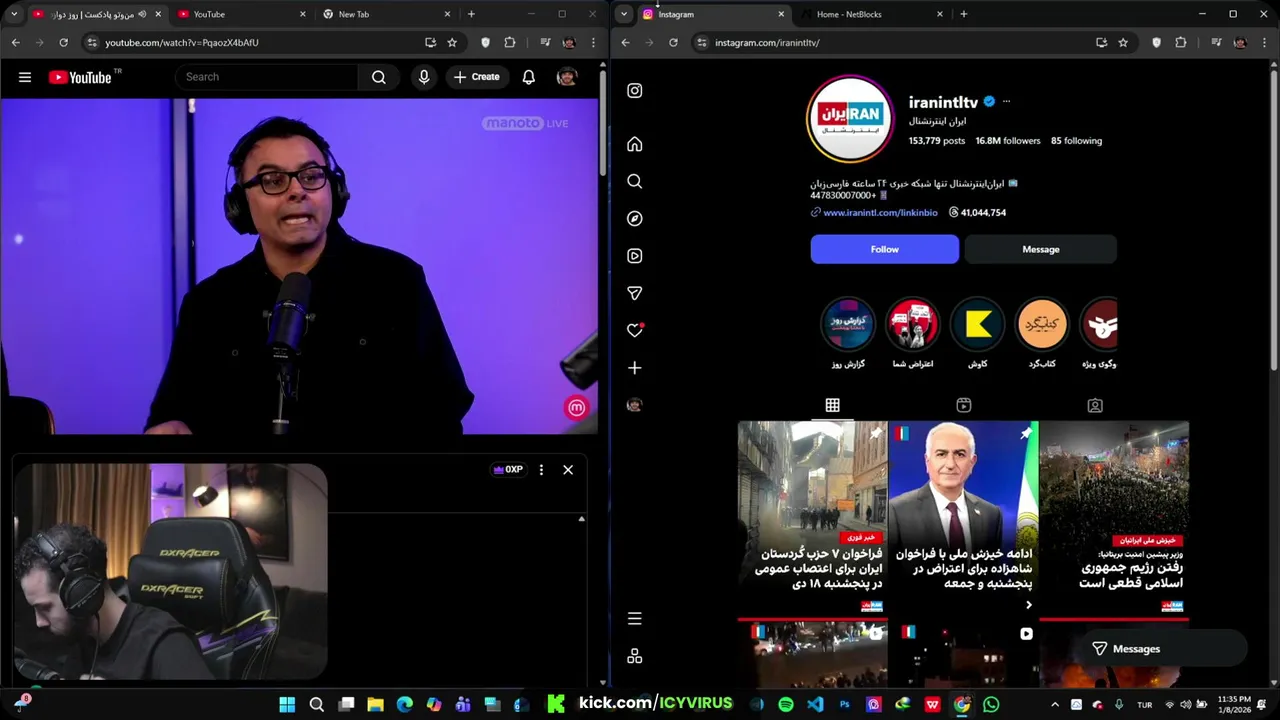Focus the YouTube search input field
Screen dimensions: 1280x720
266,77
